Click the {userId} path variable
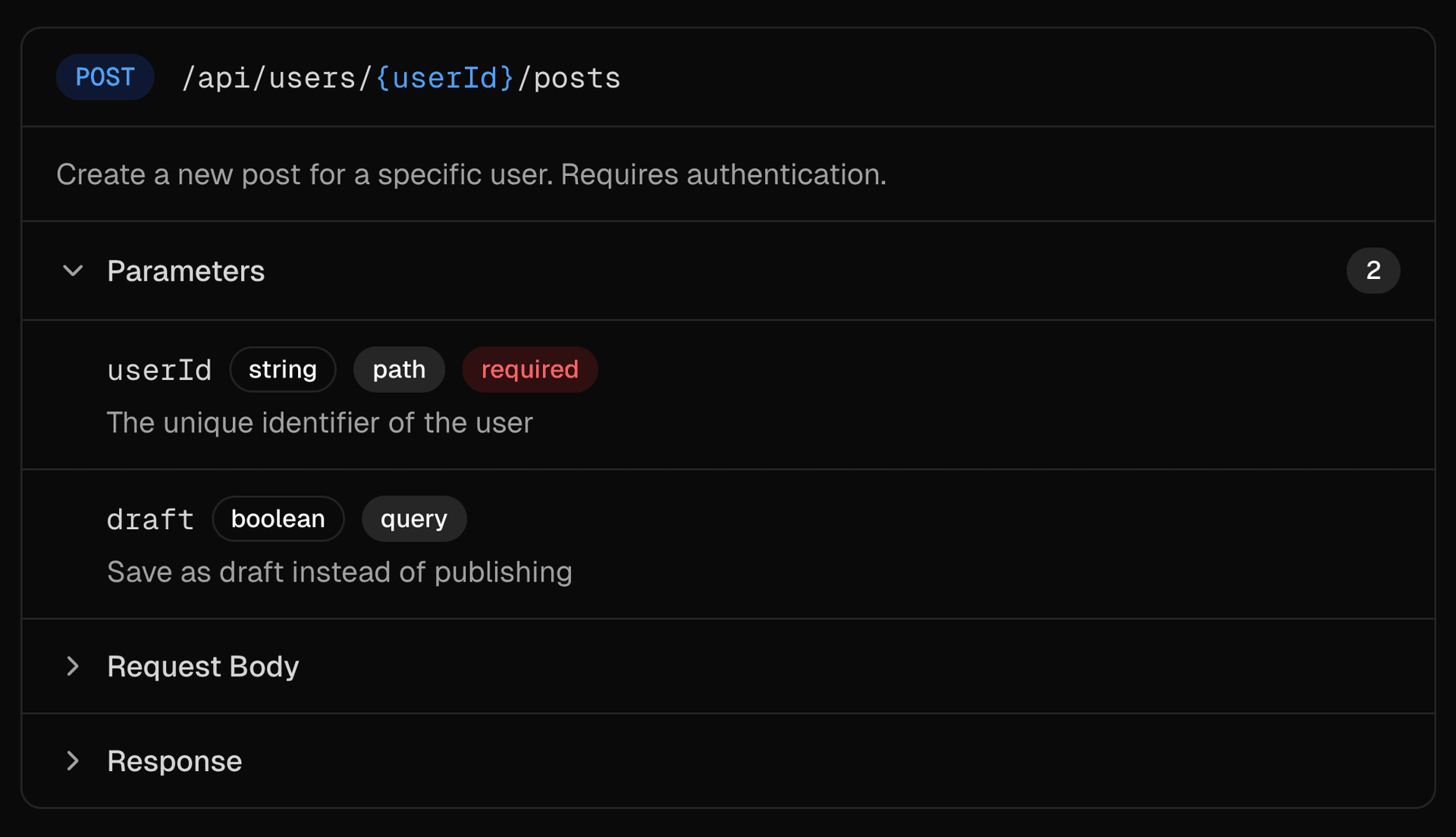This screenshot has width=1456, height=837. pos(445,78)
